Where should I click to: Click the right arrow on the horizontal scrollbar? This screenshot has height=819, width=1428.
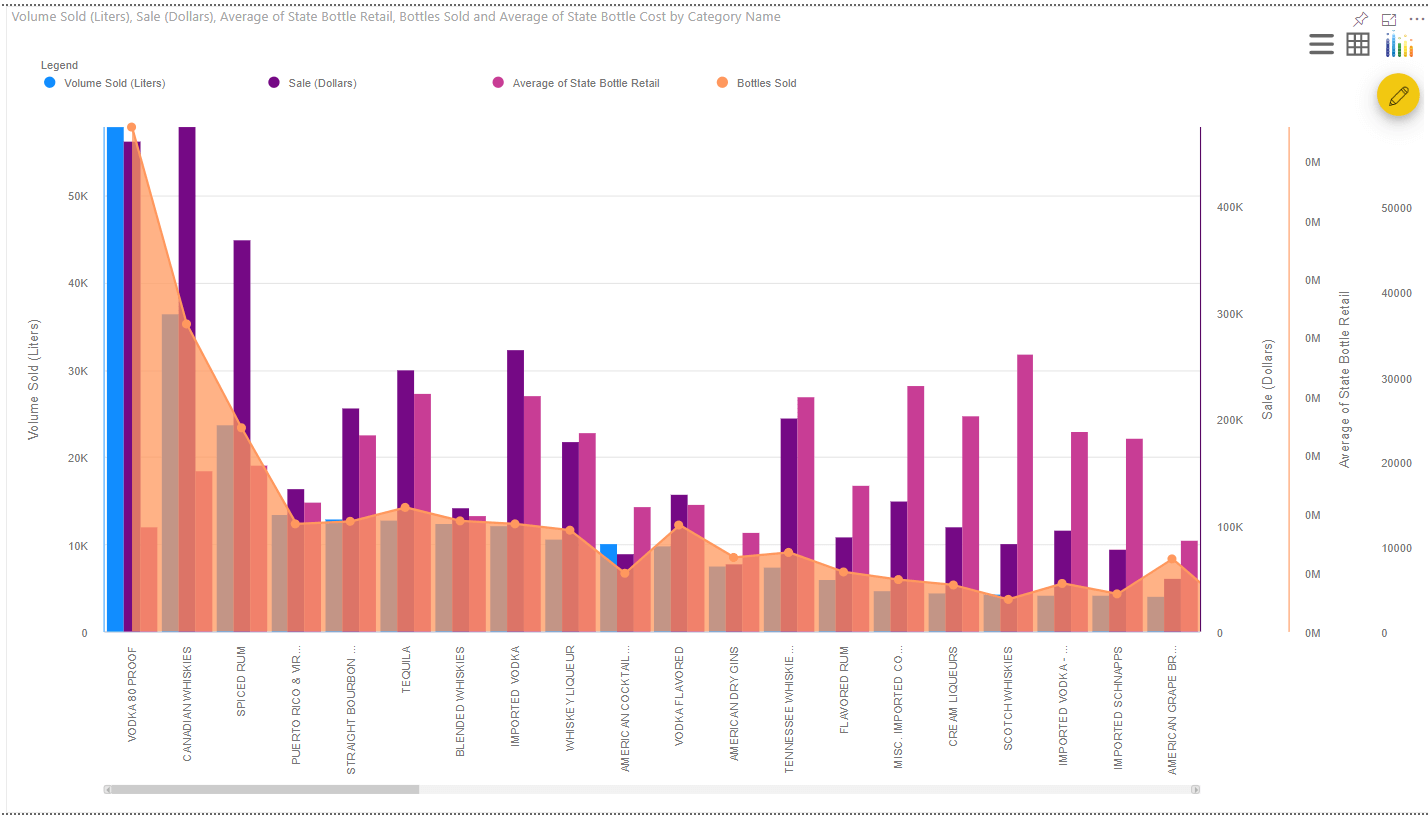pyautogui.click(x=1196, y=789)
